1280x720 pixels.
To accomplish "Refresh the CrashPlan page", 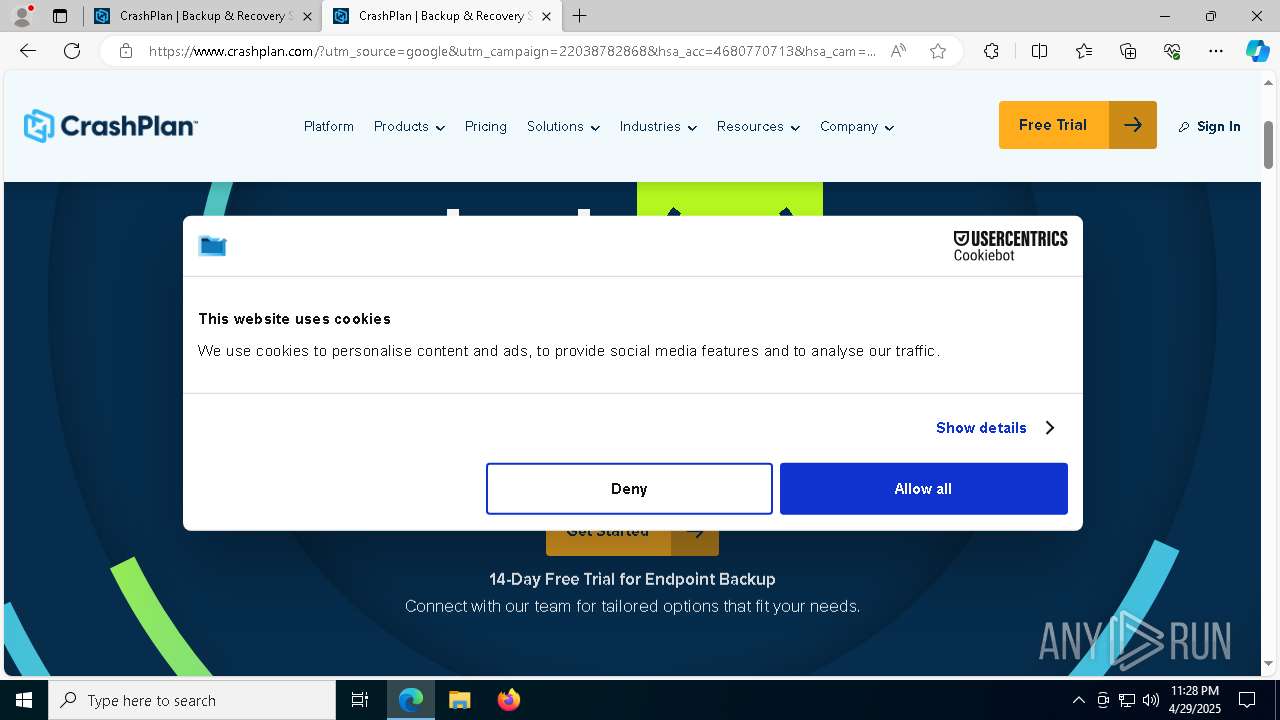I will click(x=72, y=51).
